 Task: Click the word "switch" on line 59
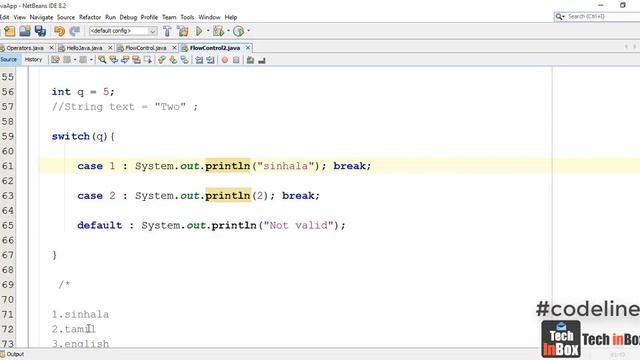point(71,136)
